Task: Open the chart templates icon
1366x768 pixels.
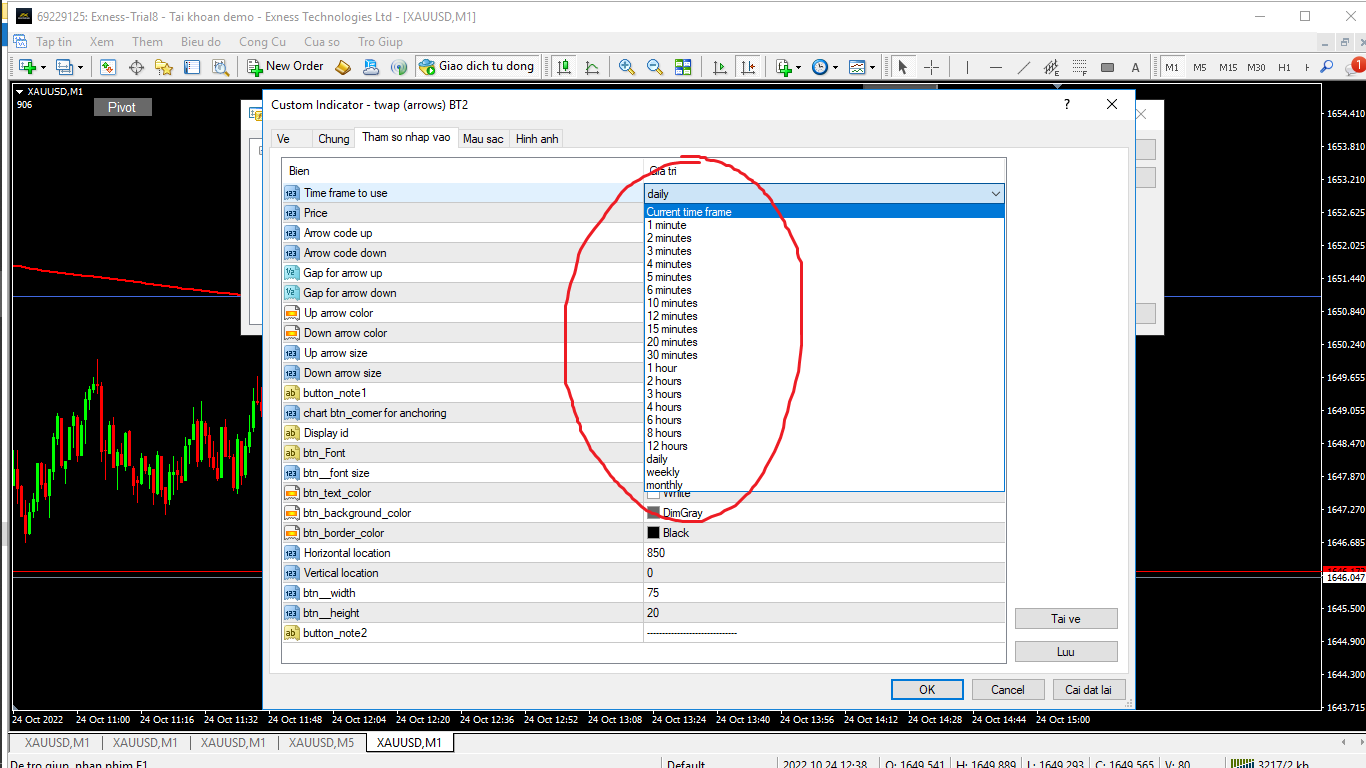Action: [857, 67]
